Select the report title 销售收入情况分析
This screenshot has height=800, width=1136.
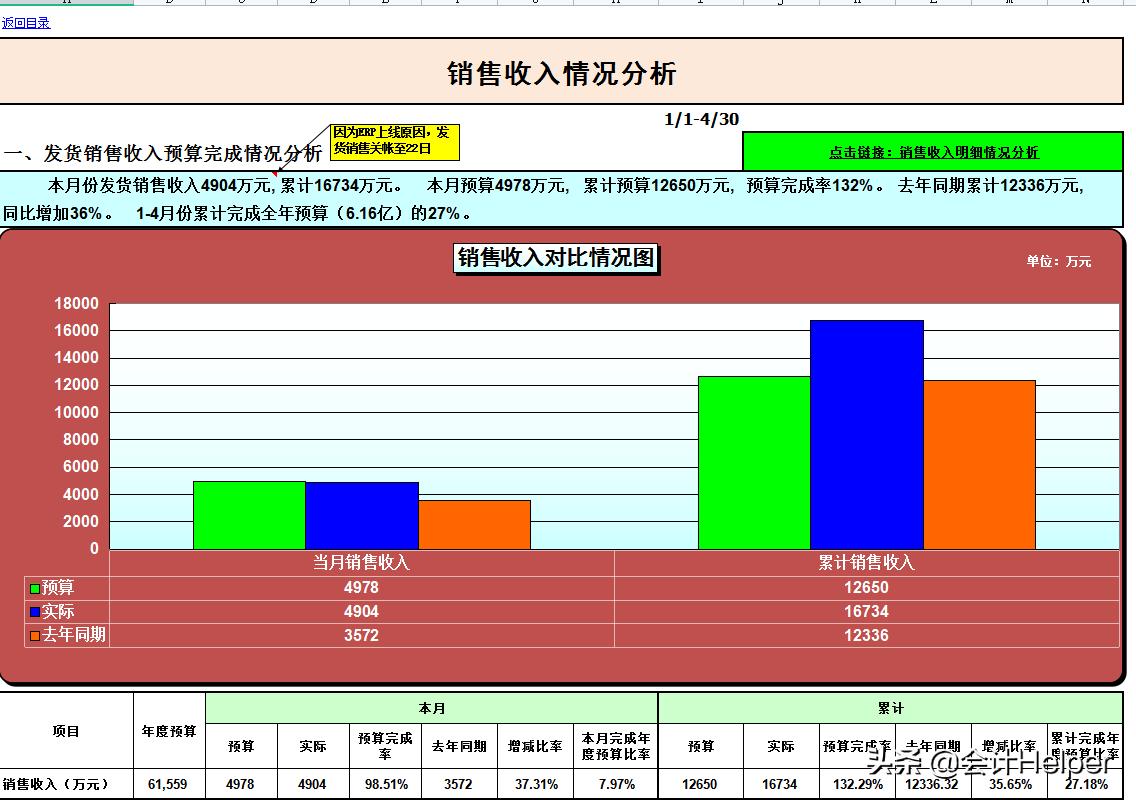click(x=566, y=72)
